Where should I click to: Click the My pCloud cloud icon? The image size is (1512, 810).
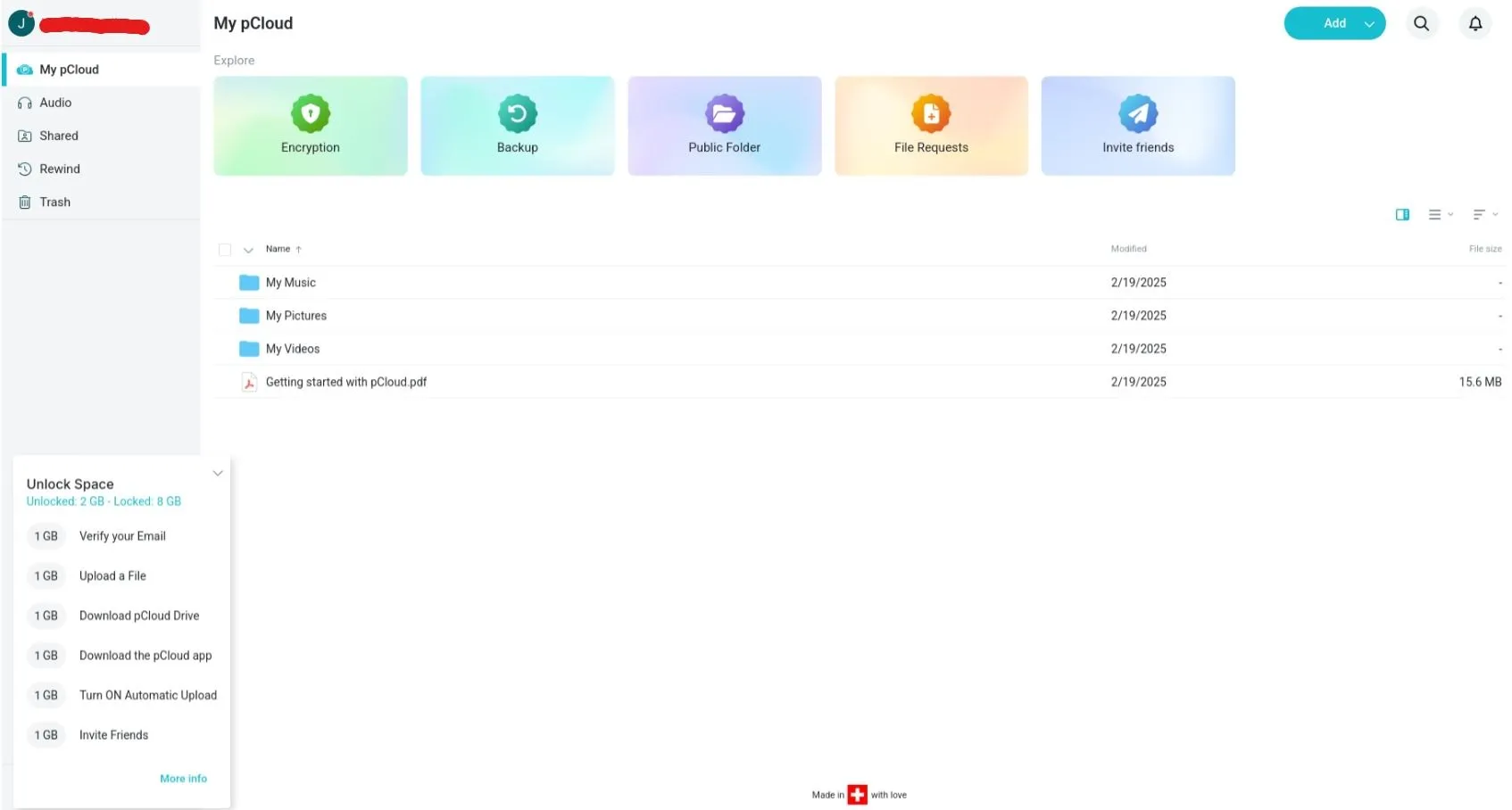point(25,70)
